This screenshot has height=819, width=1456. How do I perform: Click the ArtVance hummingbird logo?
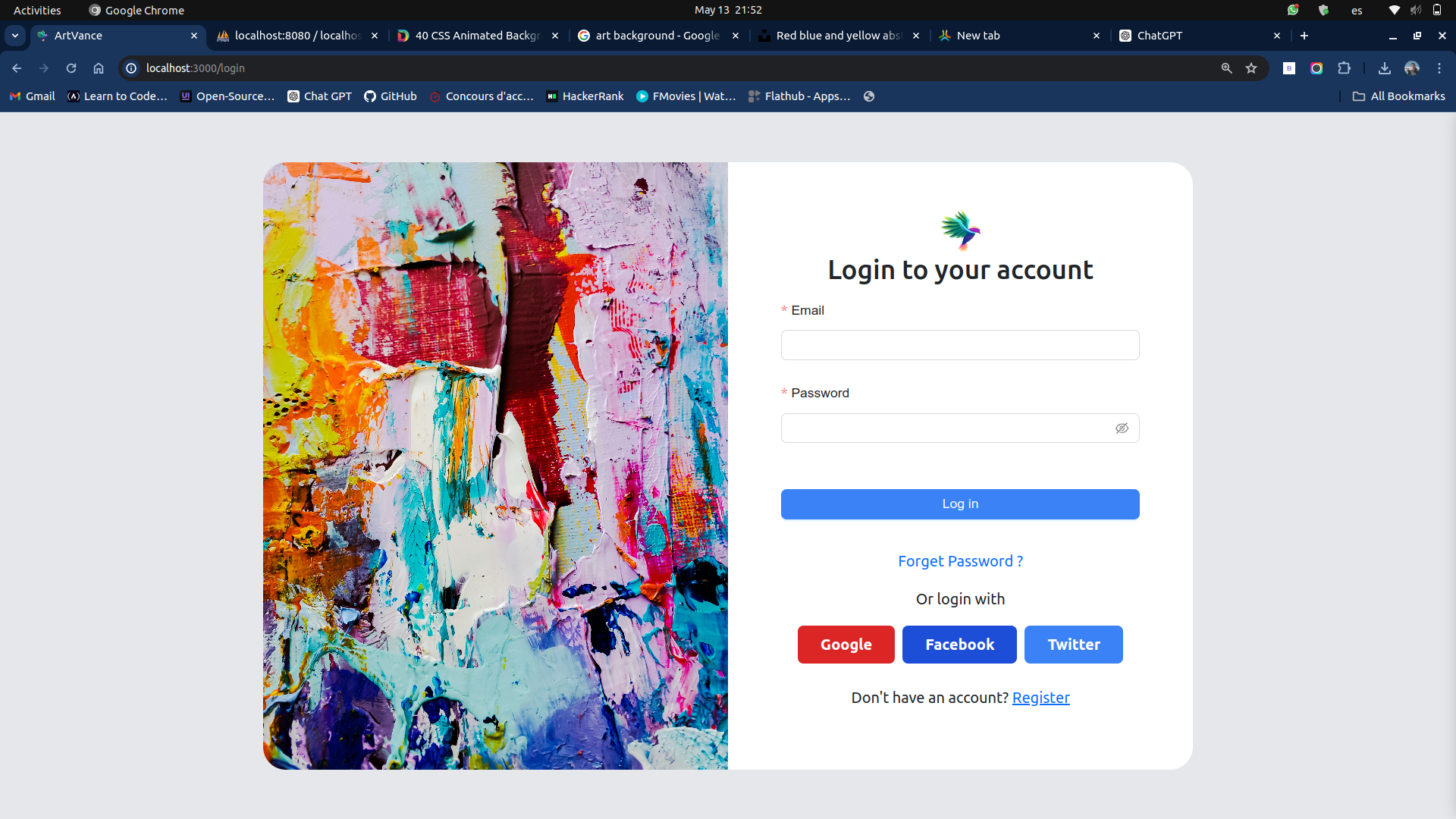960,231
